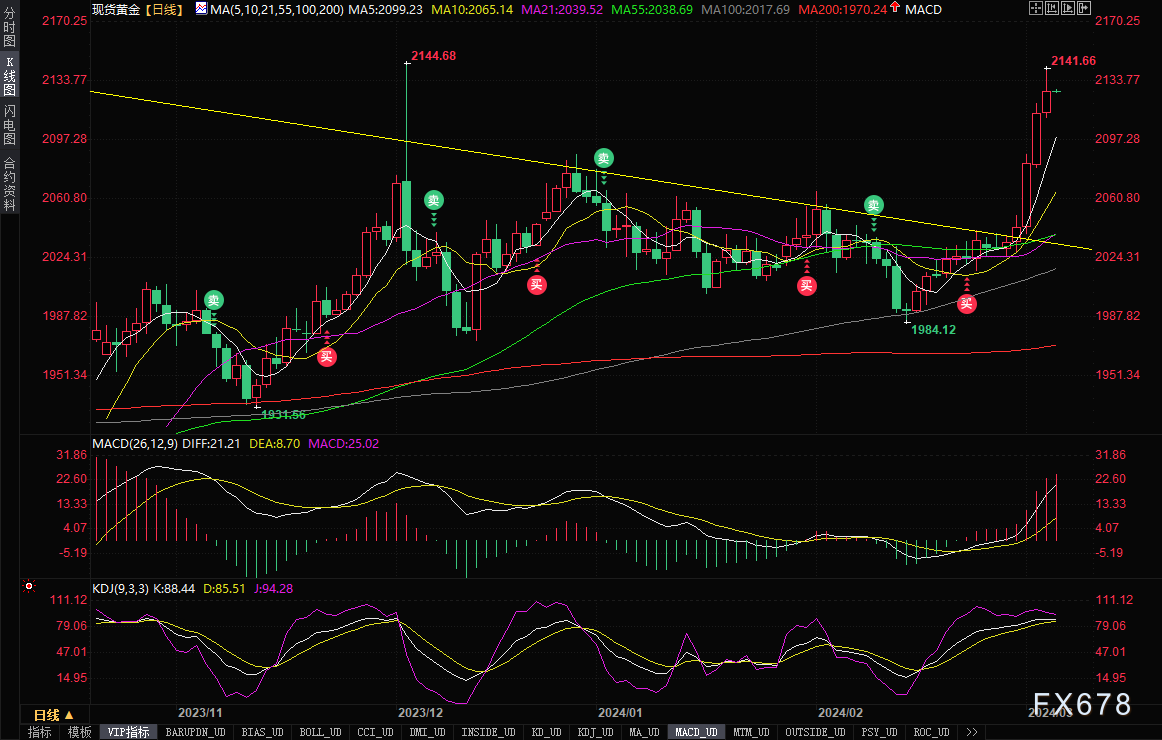1162x740 pixels.
Task: Select the KDJ_UD indicator tab
Action: pyautogui.click(x=597, y=732)
